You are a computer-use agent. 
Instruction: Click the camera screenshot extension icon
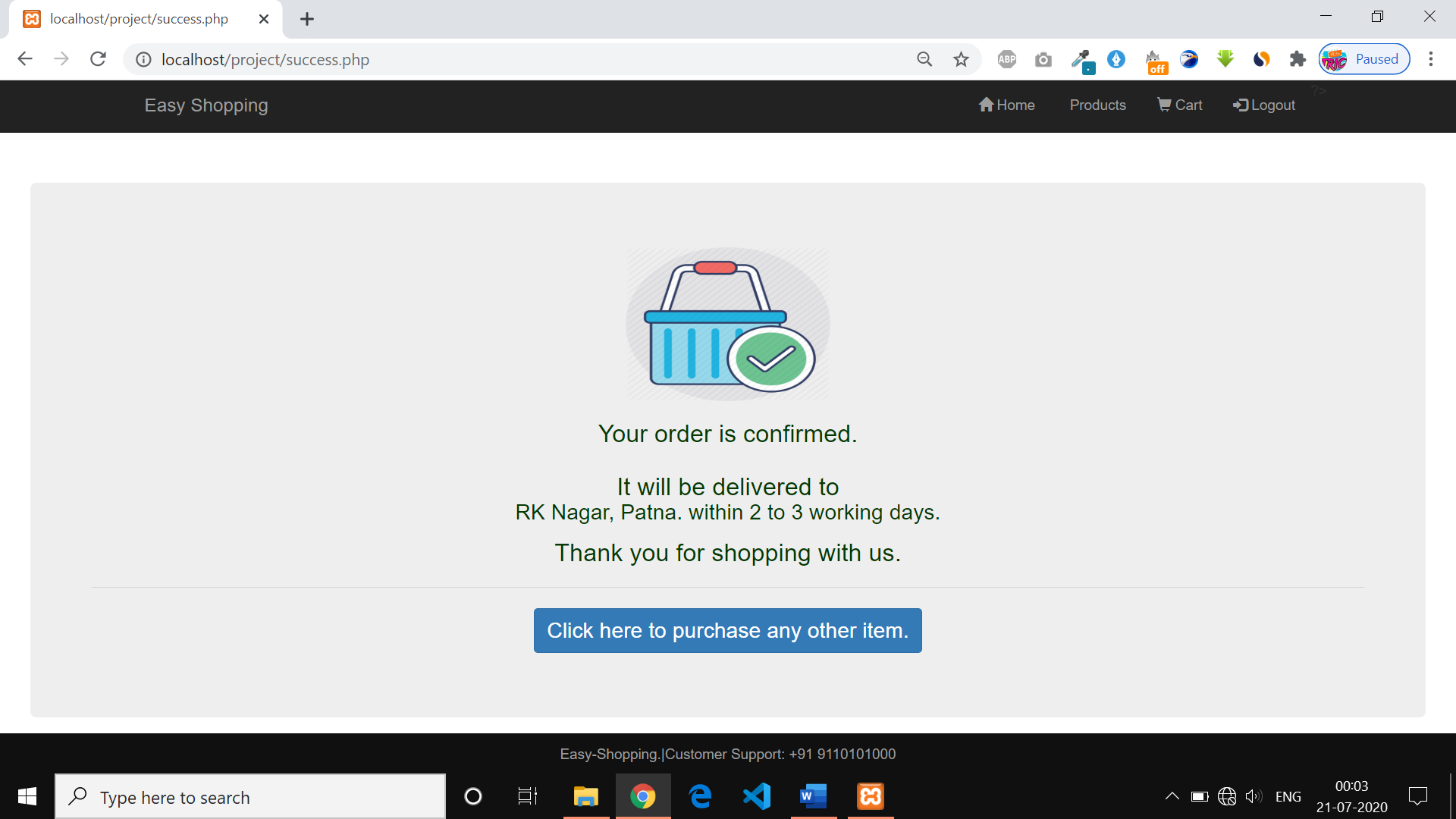pos(1043,59)
